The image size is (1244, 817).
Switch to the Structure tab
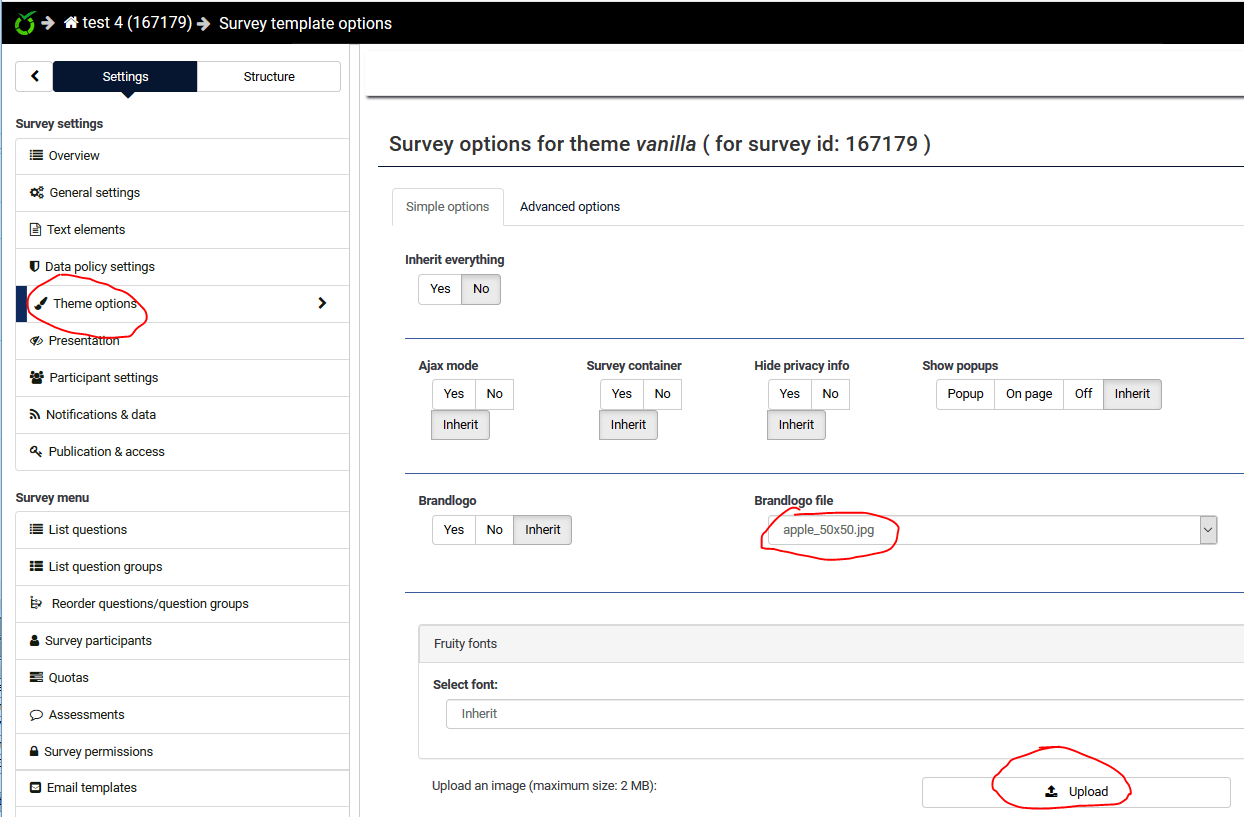pos(269,77)
